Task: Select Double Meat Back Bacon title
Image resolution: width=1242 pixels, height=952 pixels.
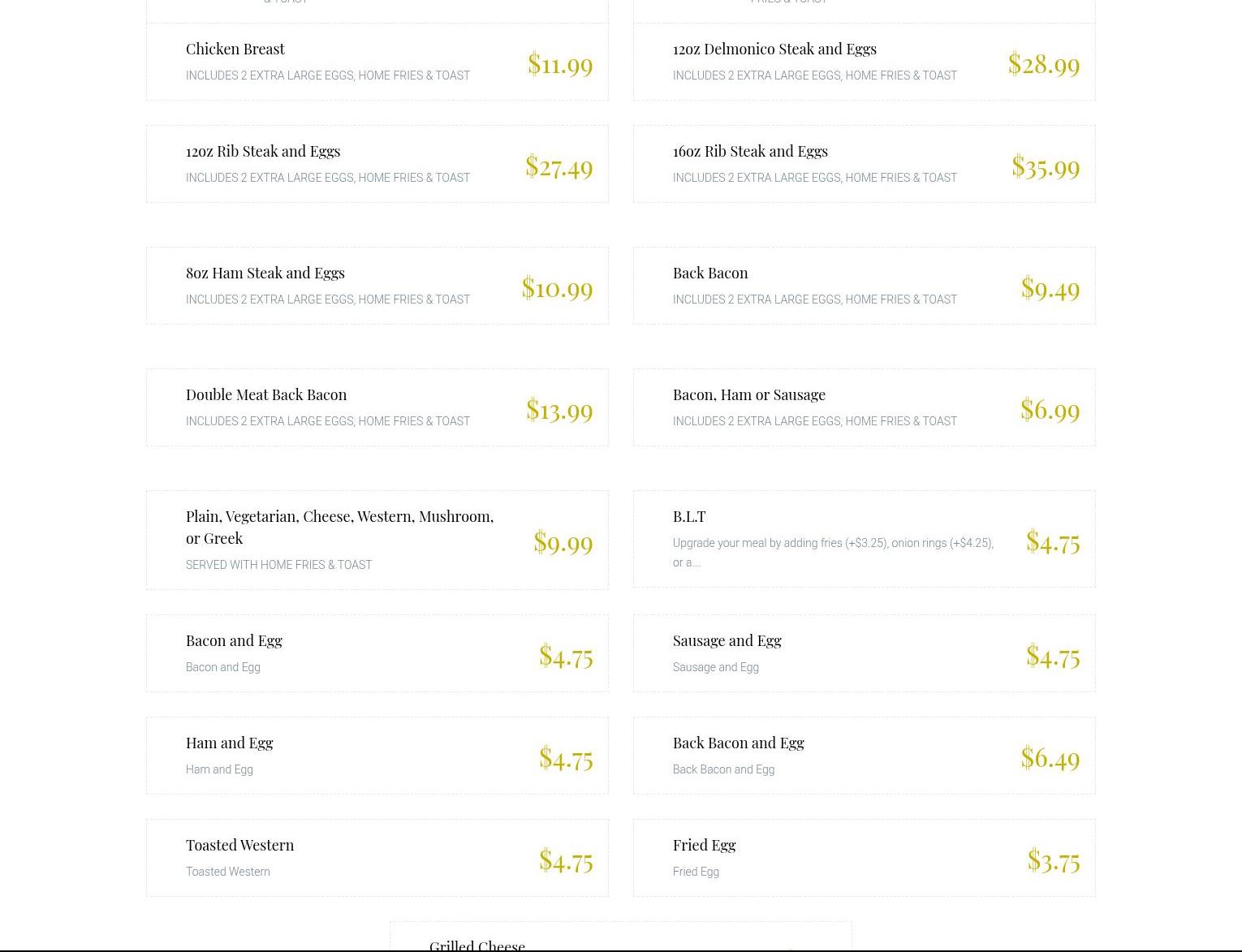Action: pos(266,394)
